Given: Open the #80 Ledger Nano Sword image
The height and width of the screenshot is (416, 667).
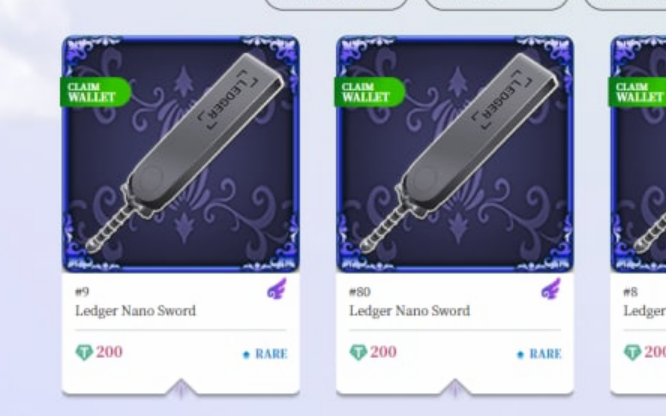Looking at the screenshot, I should point(455,154).
